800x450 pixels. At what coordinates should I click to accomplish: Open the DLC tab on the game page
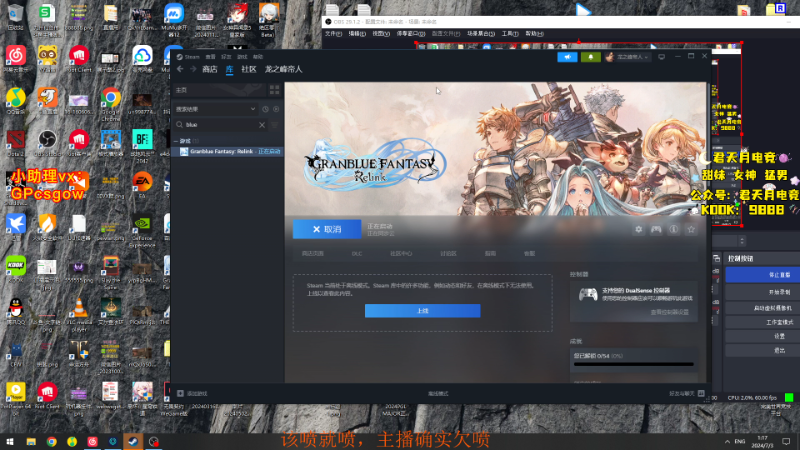pos(357,254)
